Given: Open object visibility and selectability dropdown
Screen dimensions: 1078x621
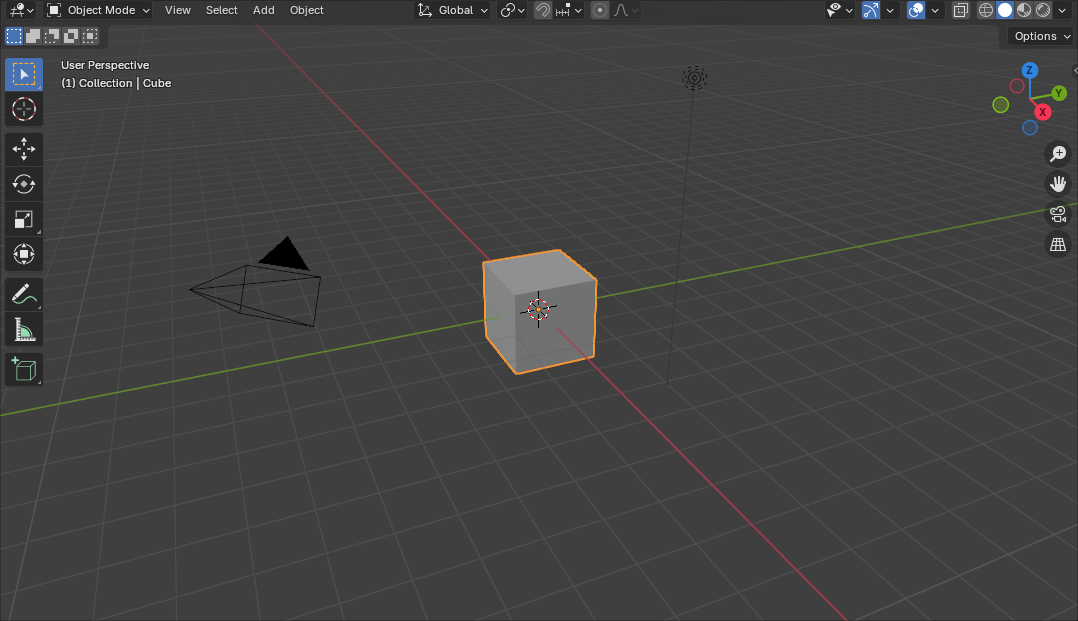Looking at the screenshot, I should pyautogui.click(x=840, y=10).
